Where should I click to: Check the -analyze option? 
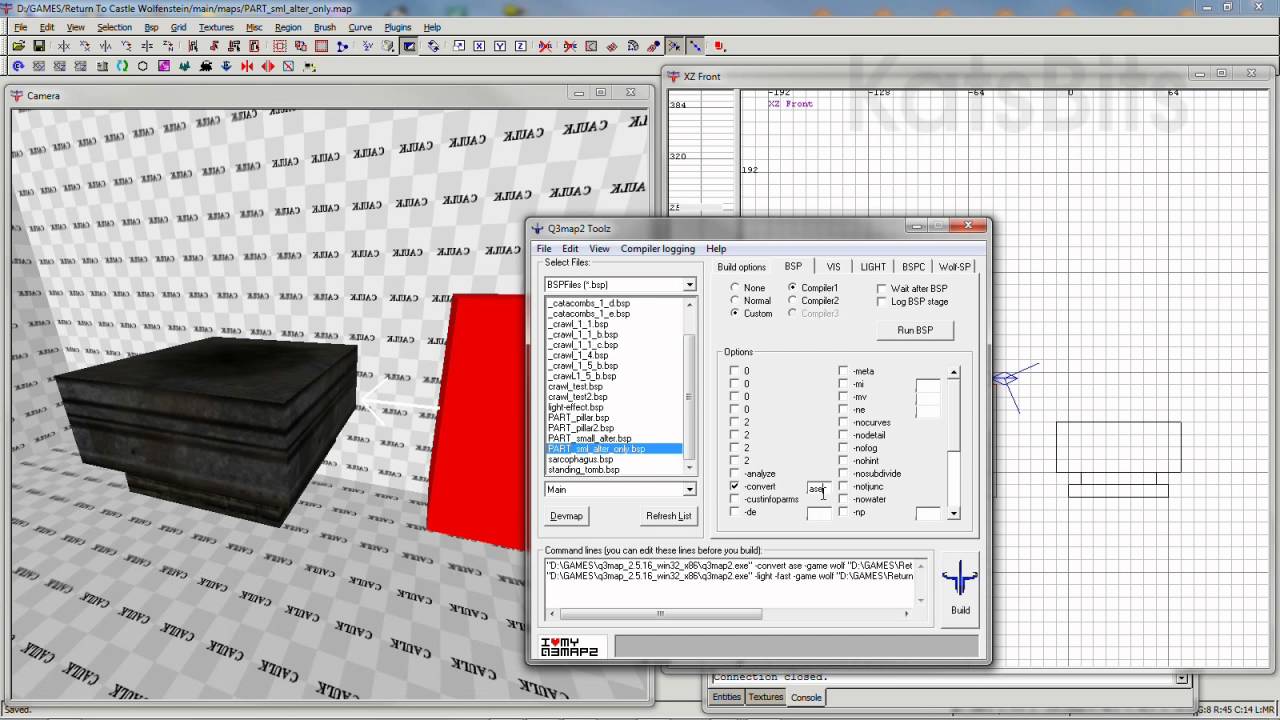(x=734, y=473)
